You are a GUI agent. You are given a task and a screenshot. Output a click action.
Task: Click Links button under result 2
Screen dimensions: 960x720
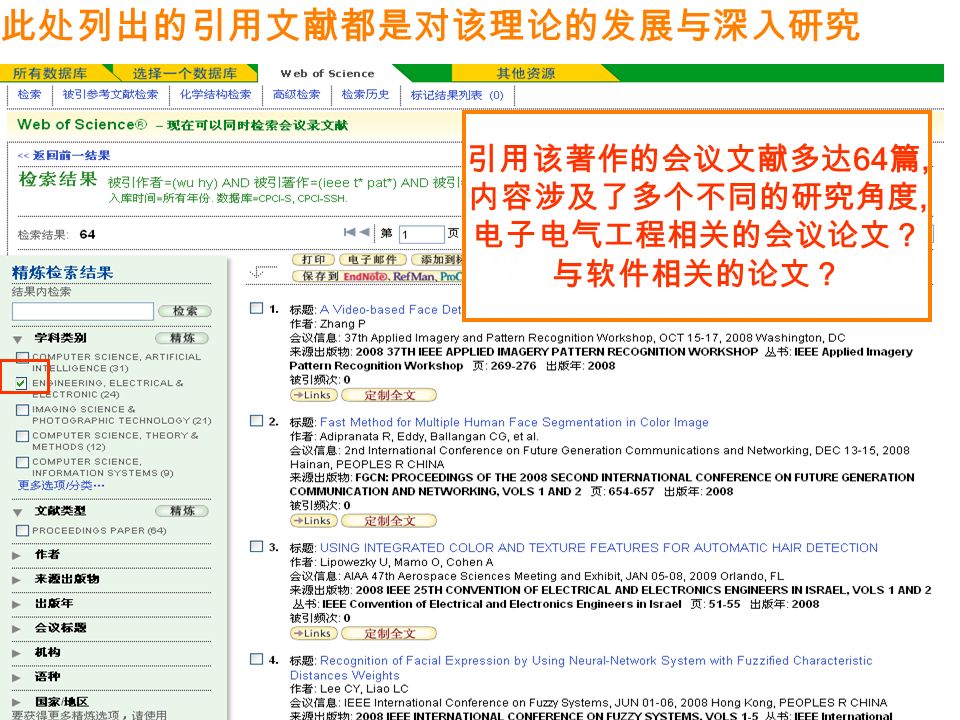[x=313, y=521]
